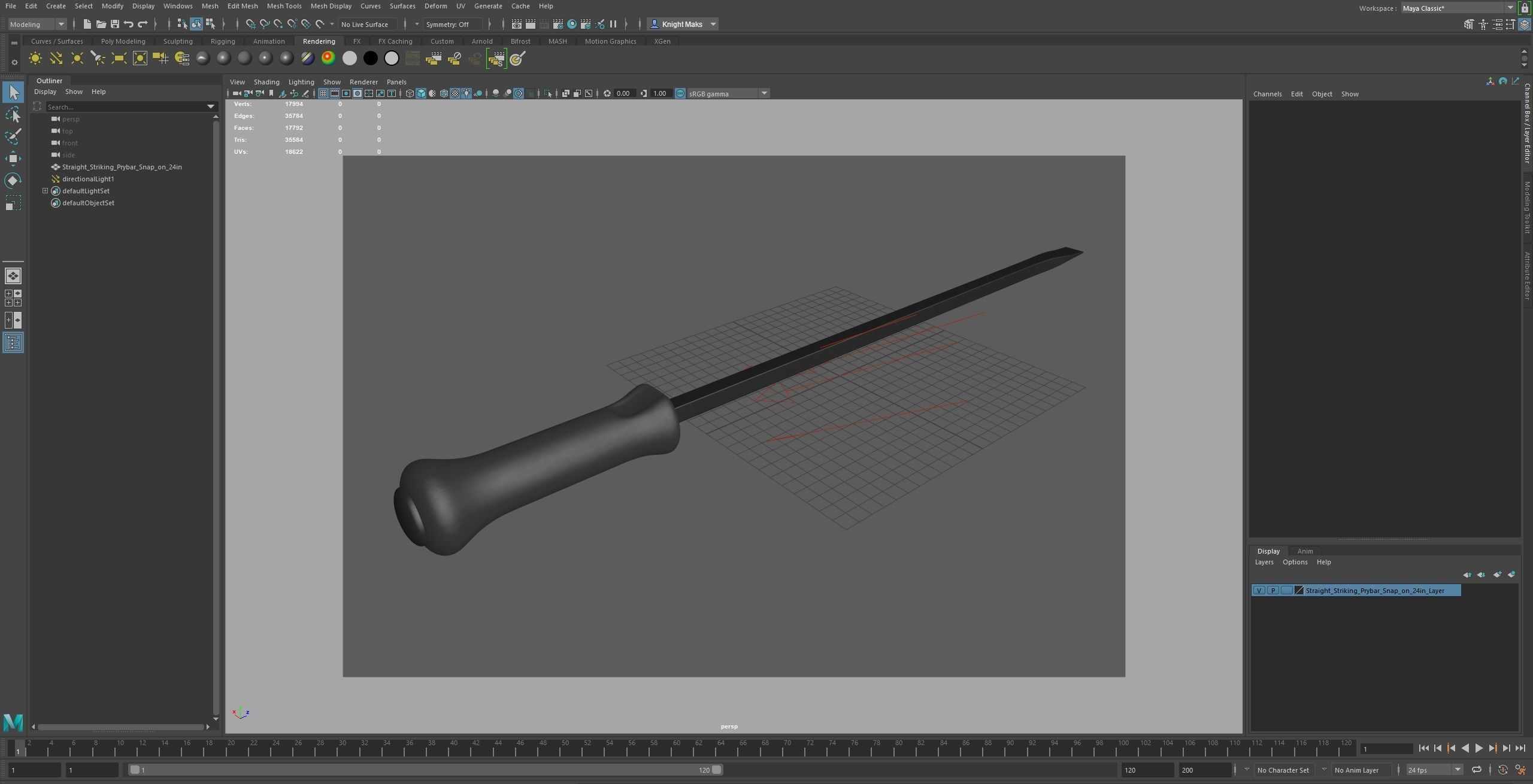Click the black surface shader sphere

click(x=370, y=58)
